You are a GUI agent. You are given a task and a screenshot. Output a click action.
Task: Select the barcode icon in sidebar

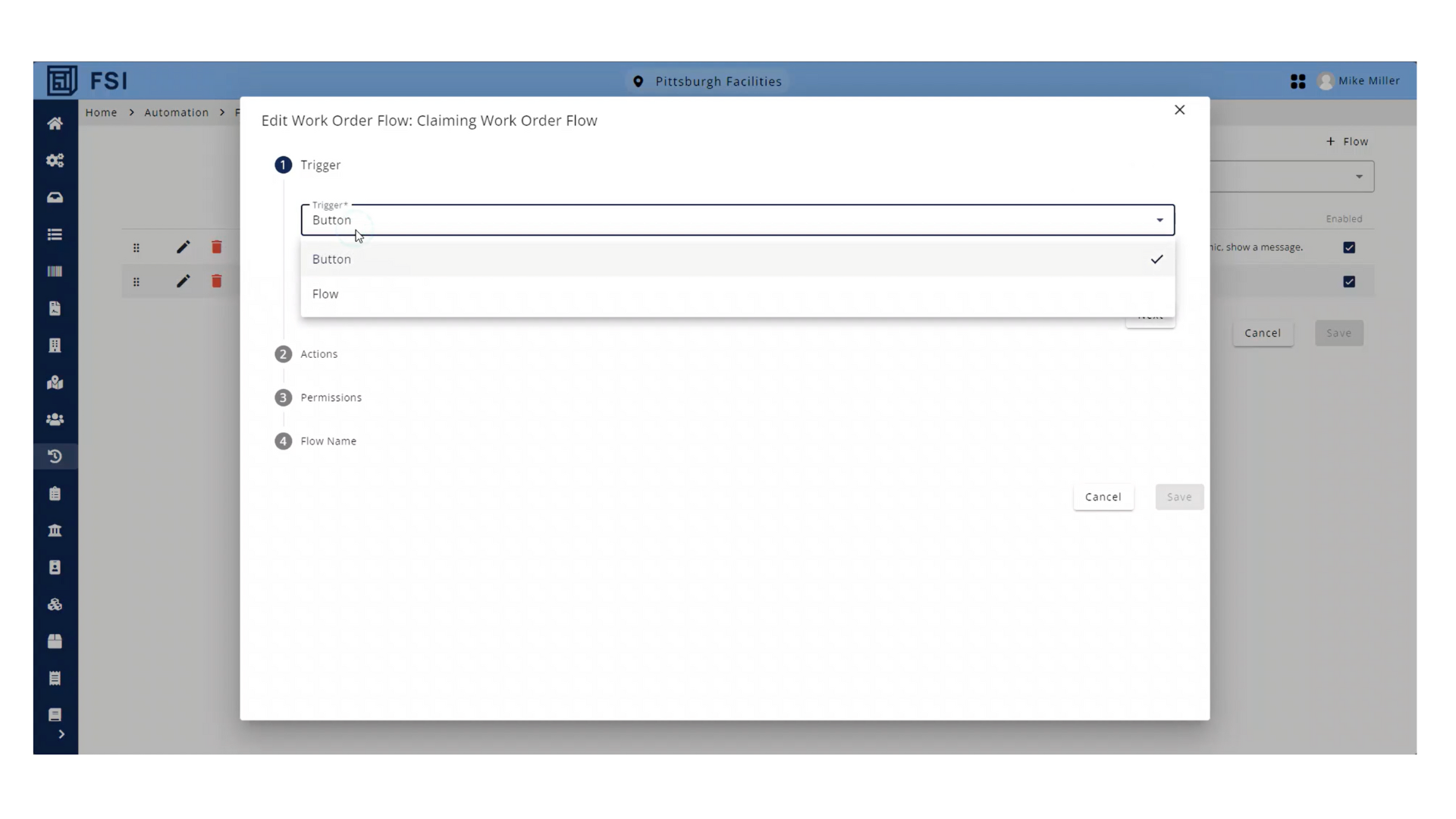click(x=55, y=271)
